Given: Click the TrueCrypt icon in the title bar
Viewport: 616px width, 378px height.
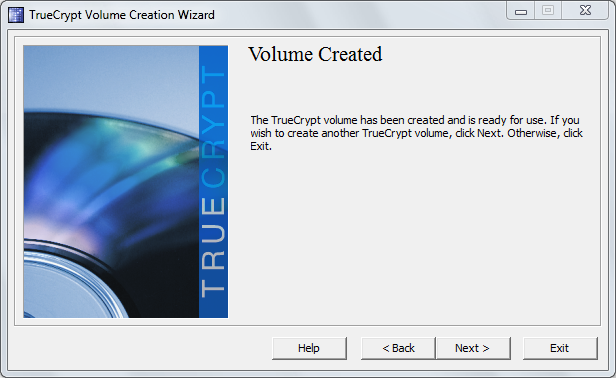Looking at the screenshot, I should (15, 15).
